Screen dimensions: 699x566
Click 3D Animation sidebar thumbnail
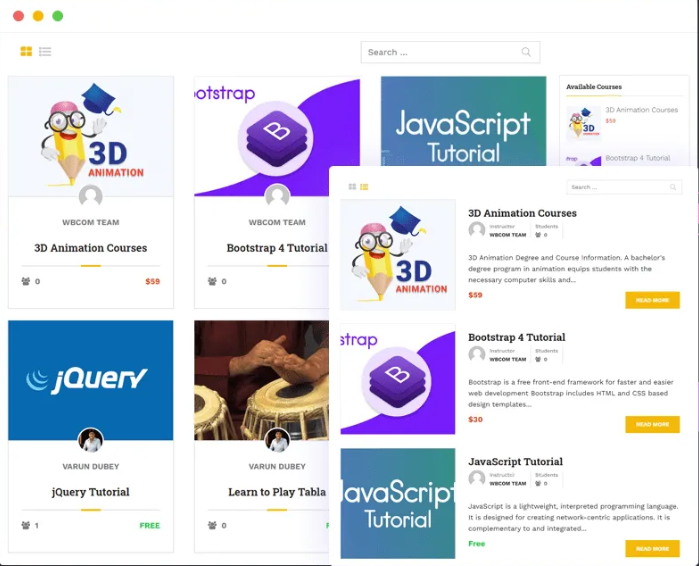(584, 123)
